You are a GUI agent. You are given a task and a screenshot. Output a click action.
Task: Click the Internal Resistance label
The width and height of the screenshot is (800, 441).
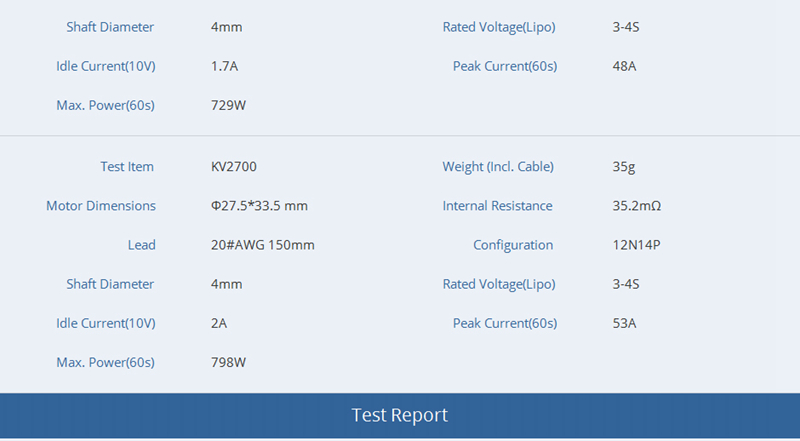pyautogui.click(x=497, y=206)
